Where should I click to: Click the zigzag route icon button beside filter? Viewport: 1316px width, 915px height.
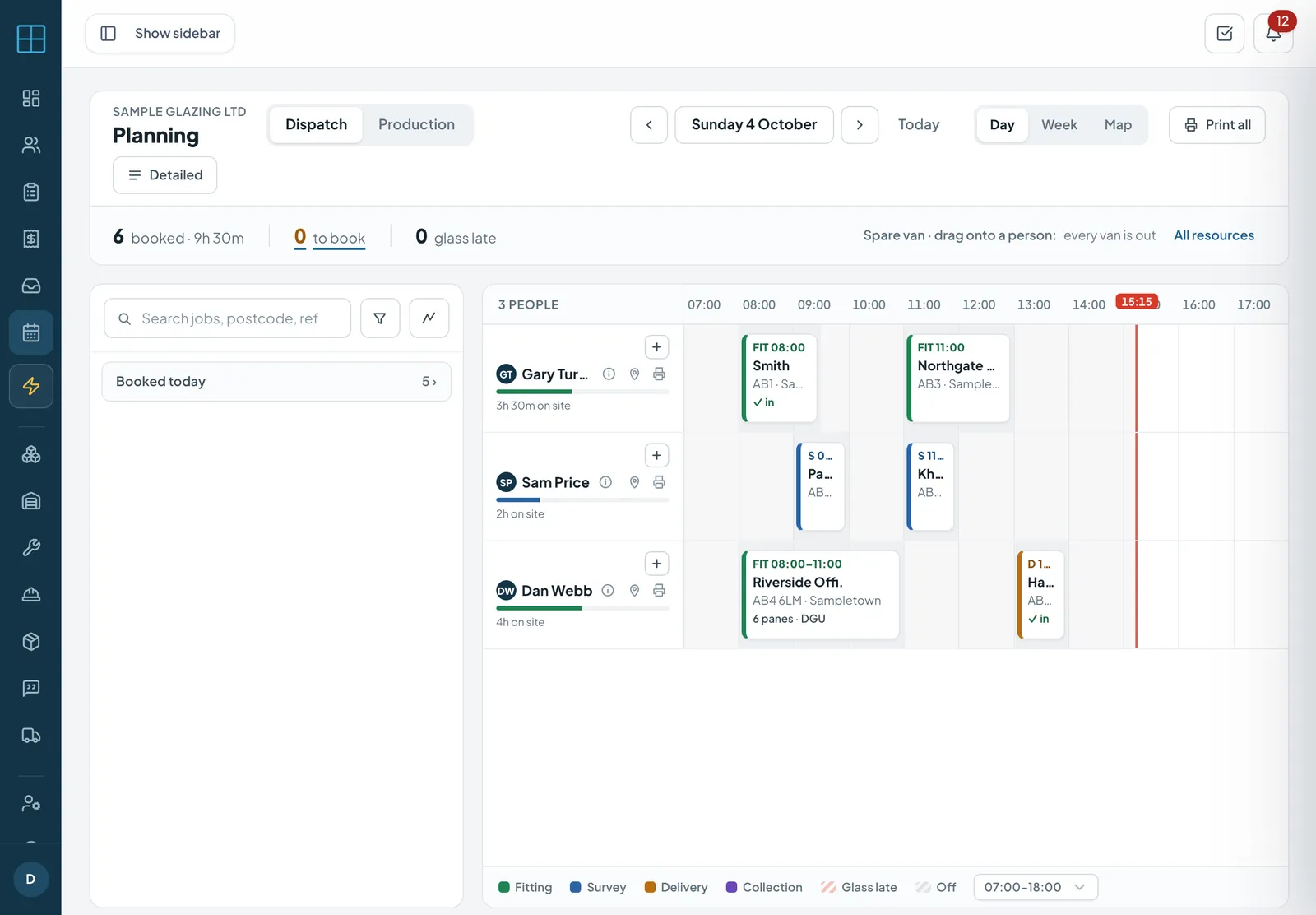point(429,318)
